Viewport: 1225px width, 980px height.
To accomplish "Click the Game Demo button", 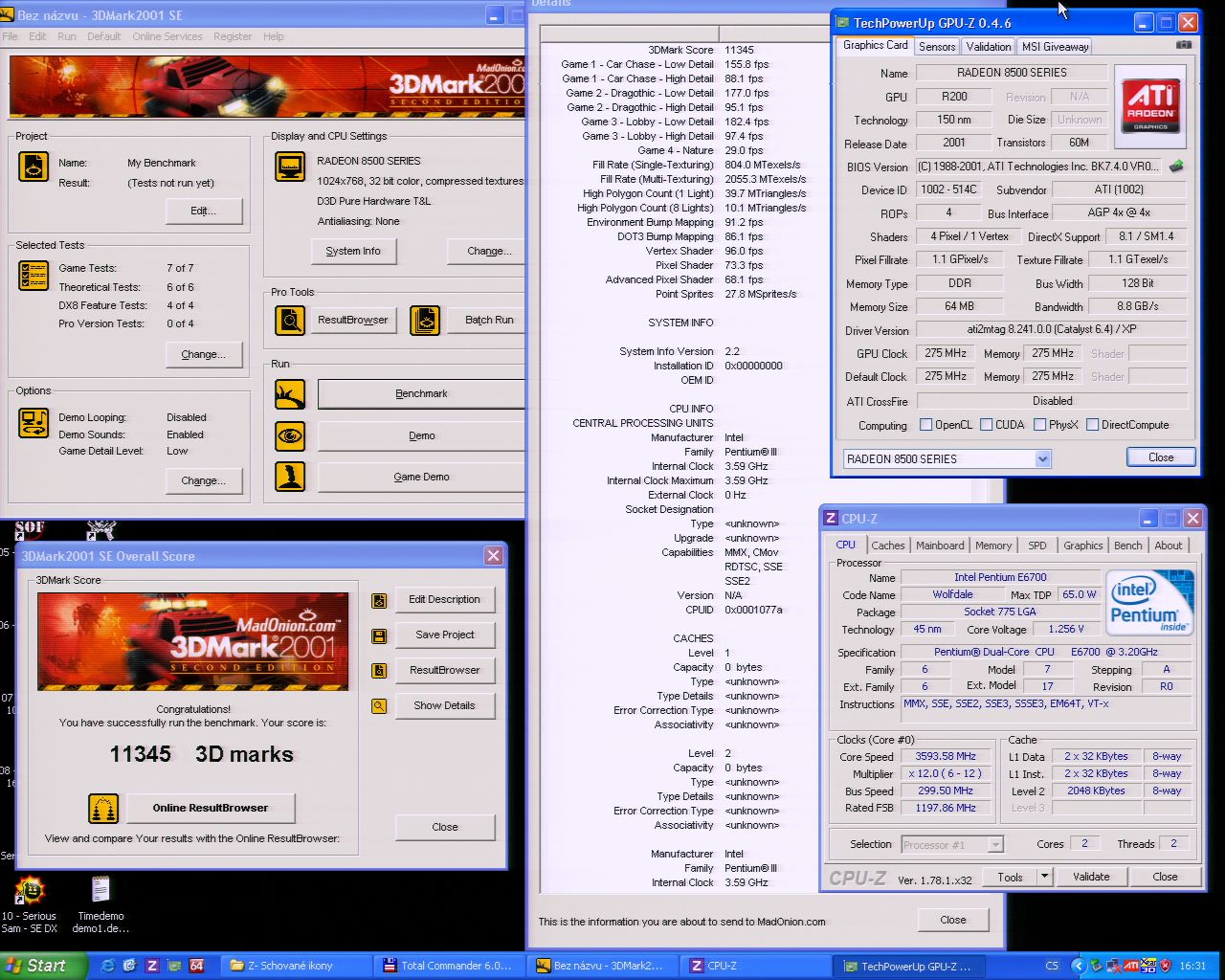I will tap(421, 477).
